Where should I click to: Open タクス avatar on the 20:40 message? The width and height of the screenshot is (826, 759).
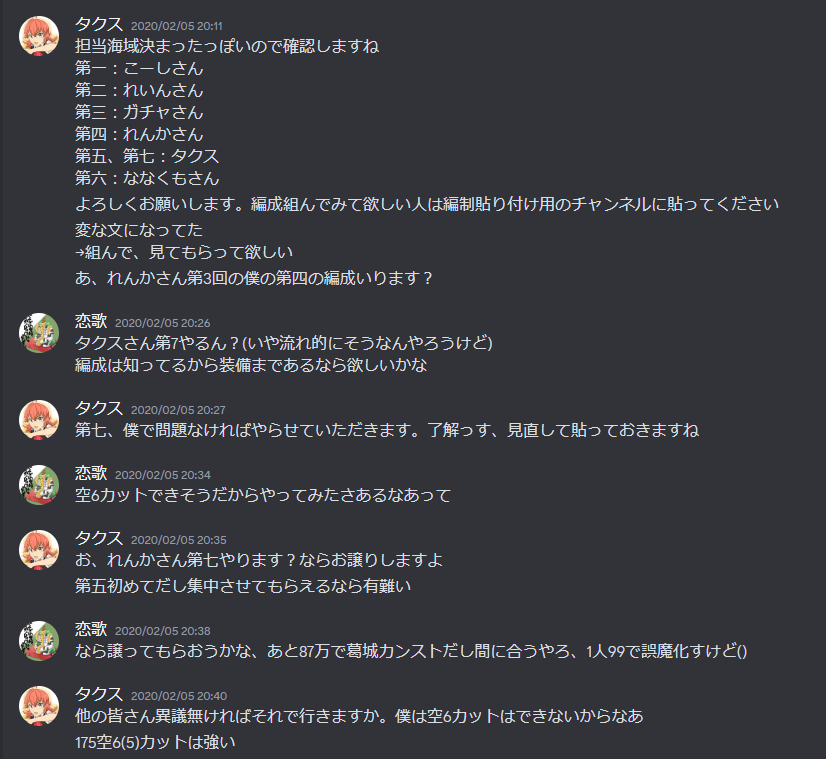coord(38,706)
